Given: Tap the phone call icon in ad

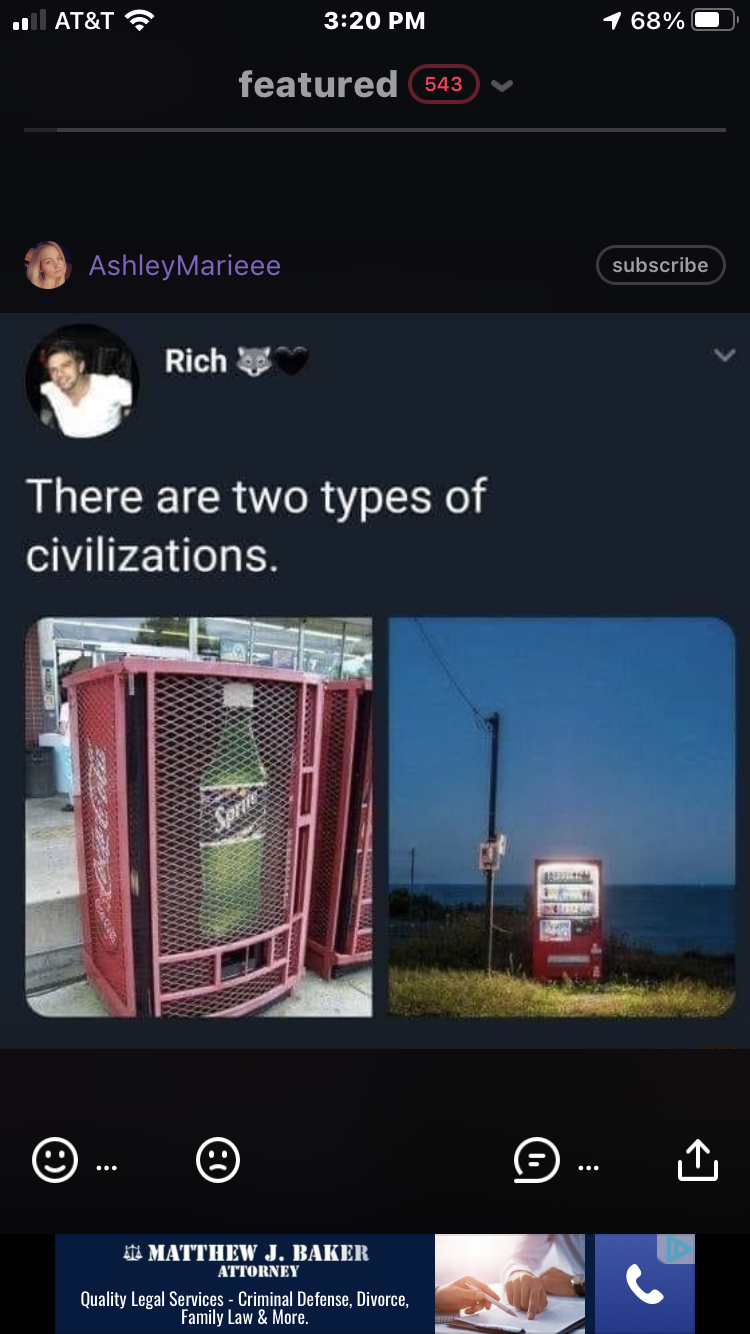Looking at the screenshot, I should (x=644, y=1284).
